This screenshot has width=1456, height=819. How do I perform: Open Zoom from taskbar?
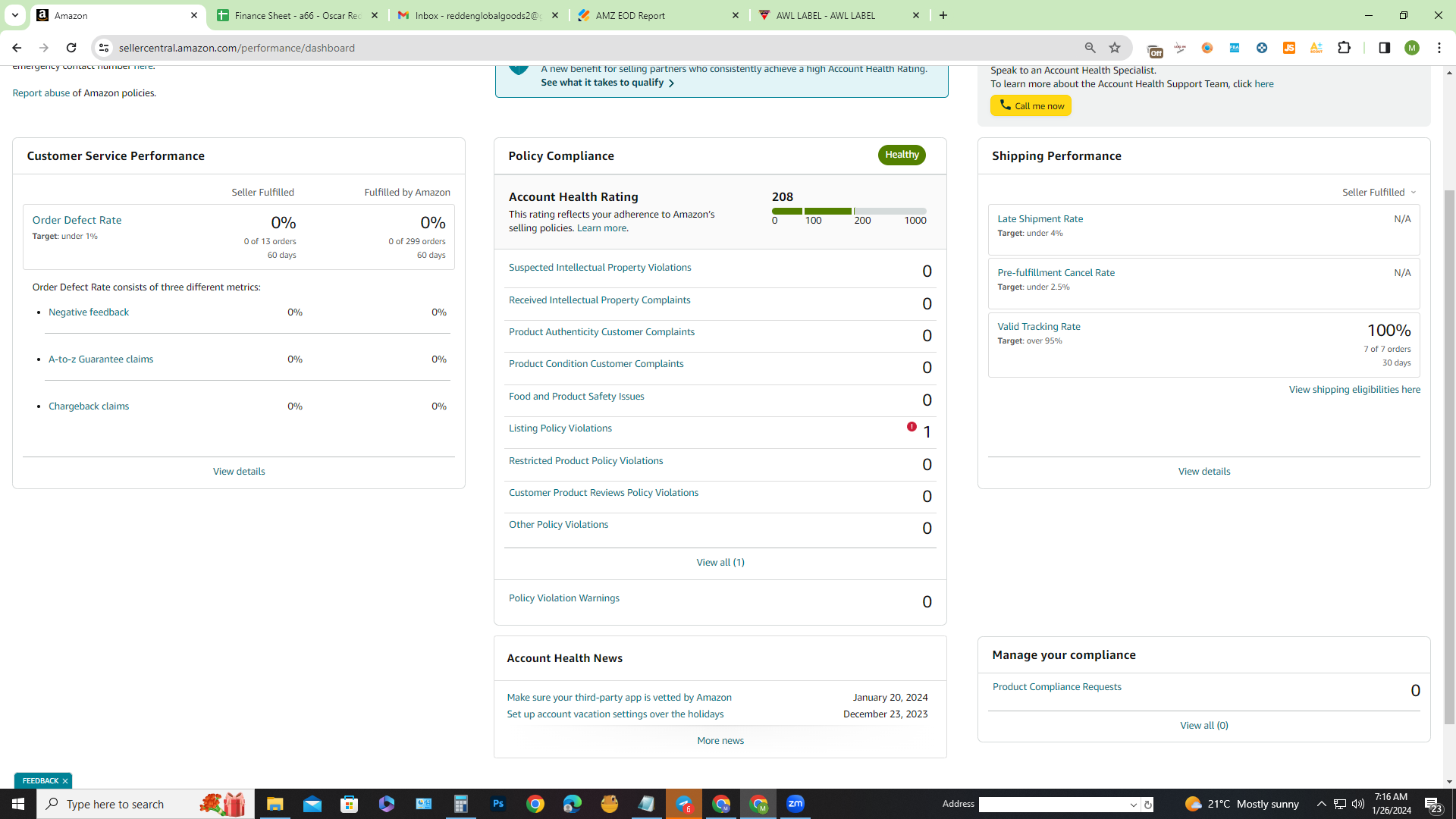coord(795,804)
